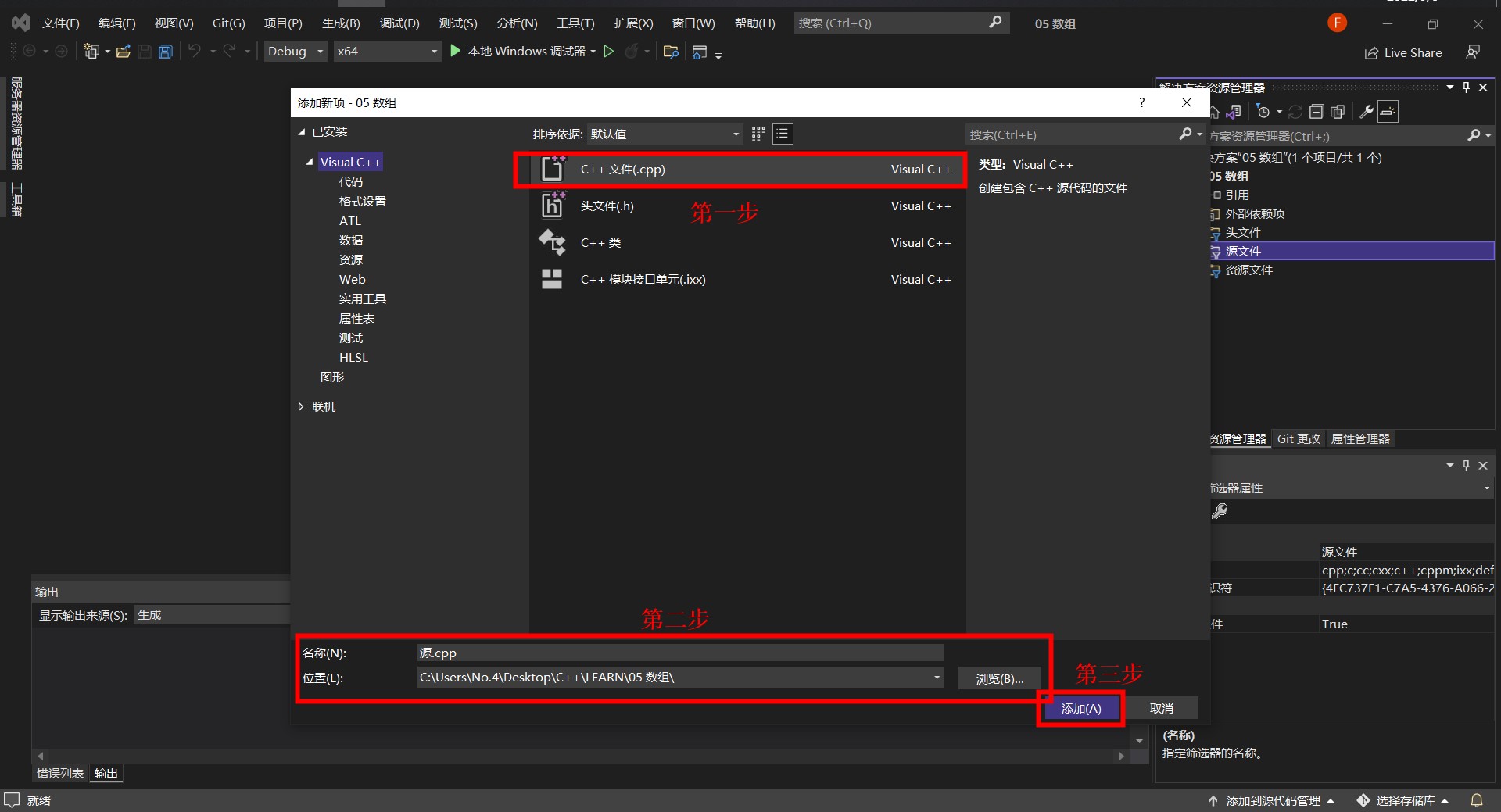
Task: Click the notifications bell in status bar
Action: [x=1477, y=800]
